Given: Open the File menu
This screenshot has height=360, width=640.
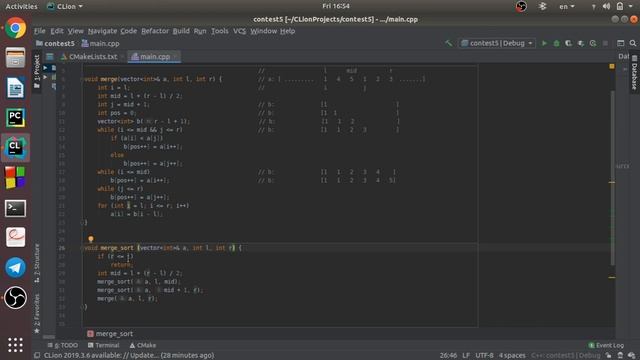Looking at the screenshot, I should coord(40,31).
